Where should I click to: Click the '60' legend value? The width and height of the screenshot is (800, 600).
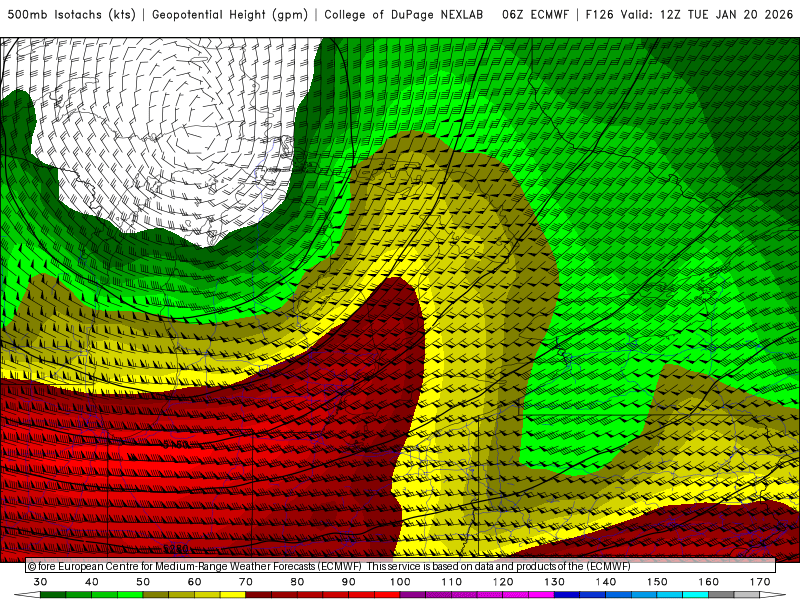tap(194, 582)
